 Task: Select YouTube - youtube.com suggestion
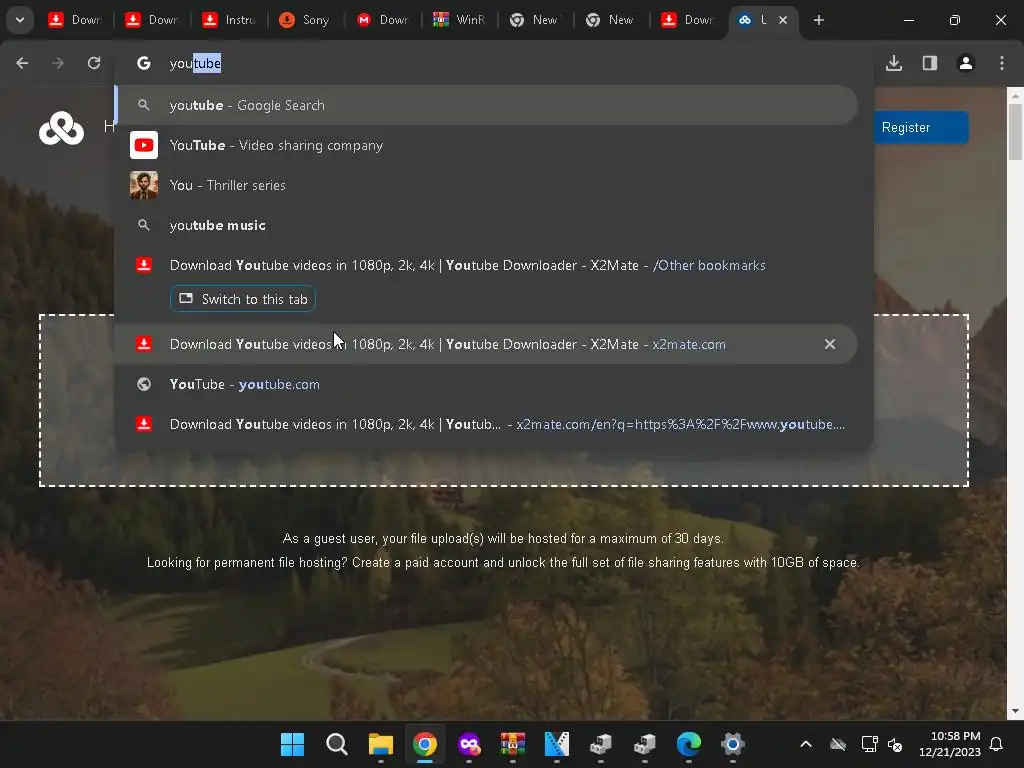click(487, 384)
